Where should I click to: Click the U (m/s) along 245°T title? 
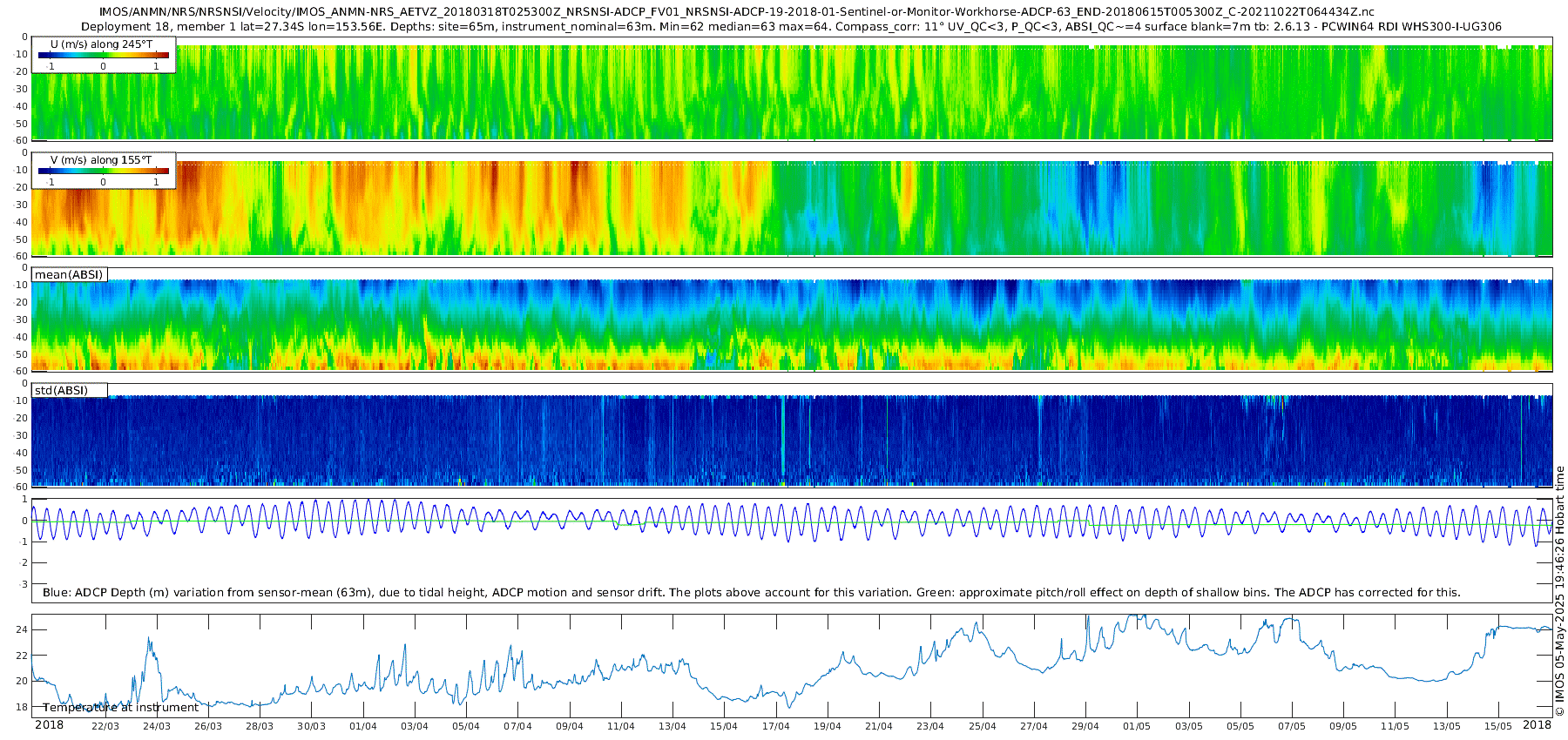(x=101, y=44)
